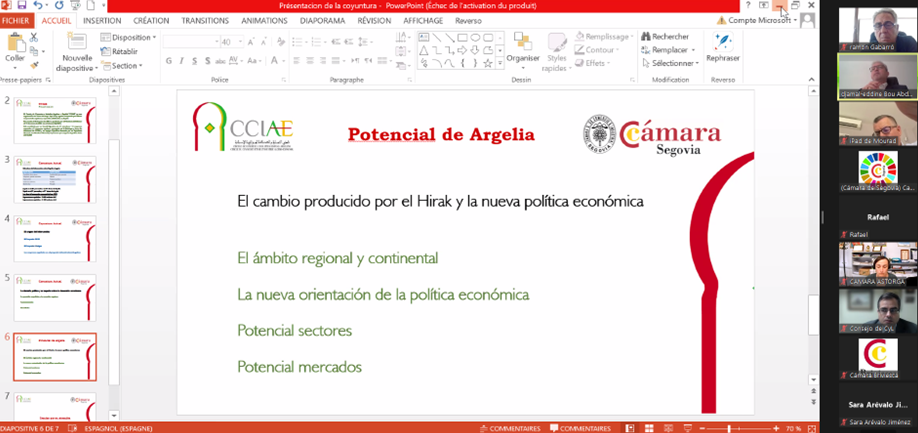Switch to slide sorter view icon
918x433 pixels.
point(649,428)
